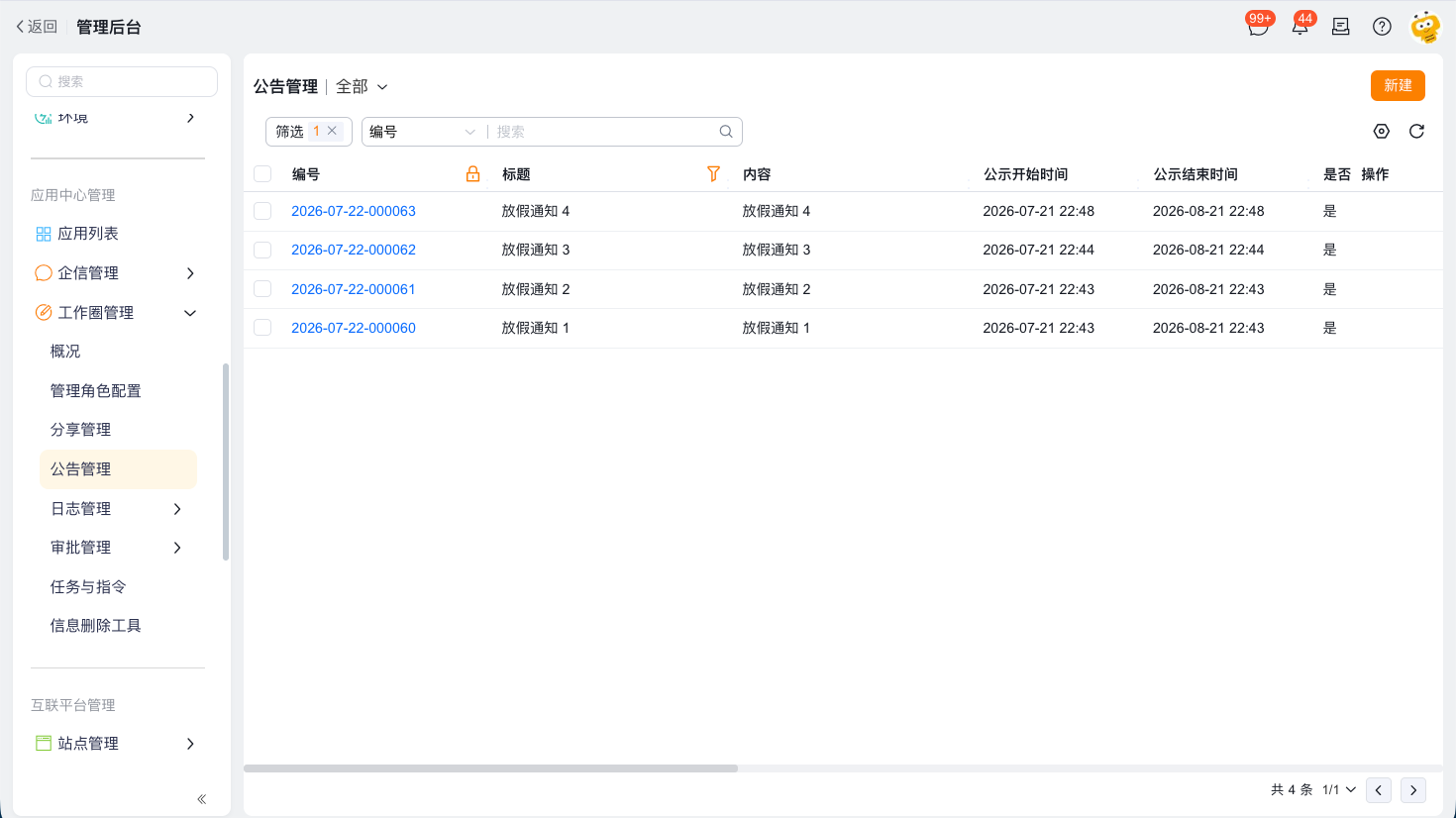1456x818 pixels.
Task: Open the chat messages icon with 99+ badge
Action: [1258, 27]
